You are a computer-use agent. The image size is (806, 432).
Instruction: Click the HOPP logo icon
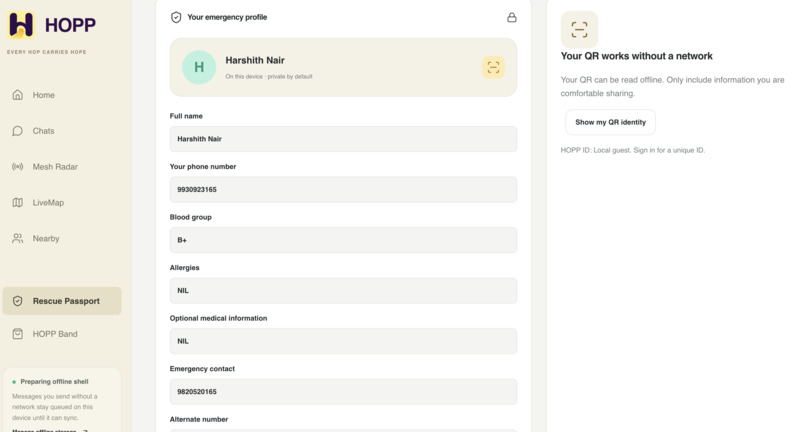pyautogui.click(x=21, y=25)
